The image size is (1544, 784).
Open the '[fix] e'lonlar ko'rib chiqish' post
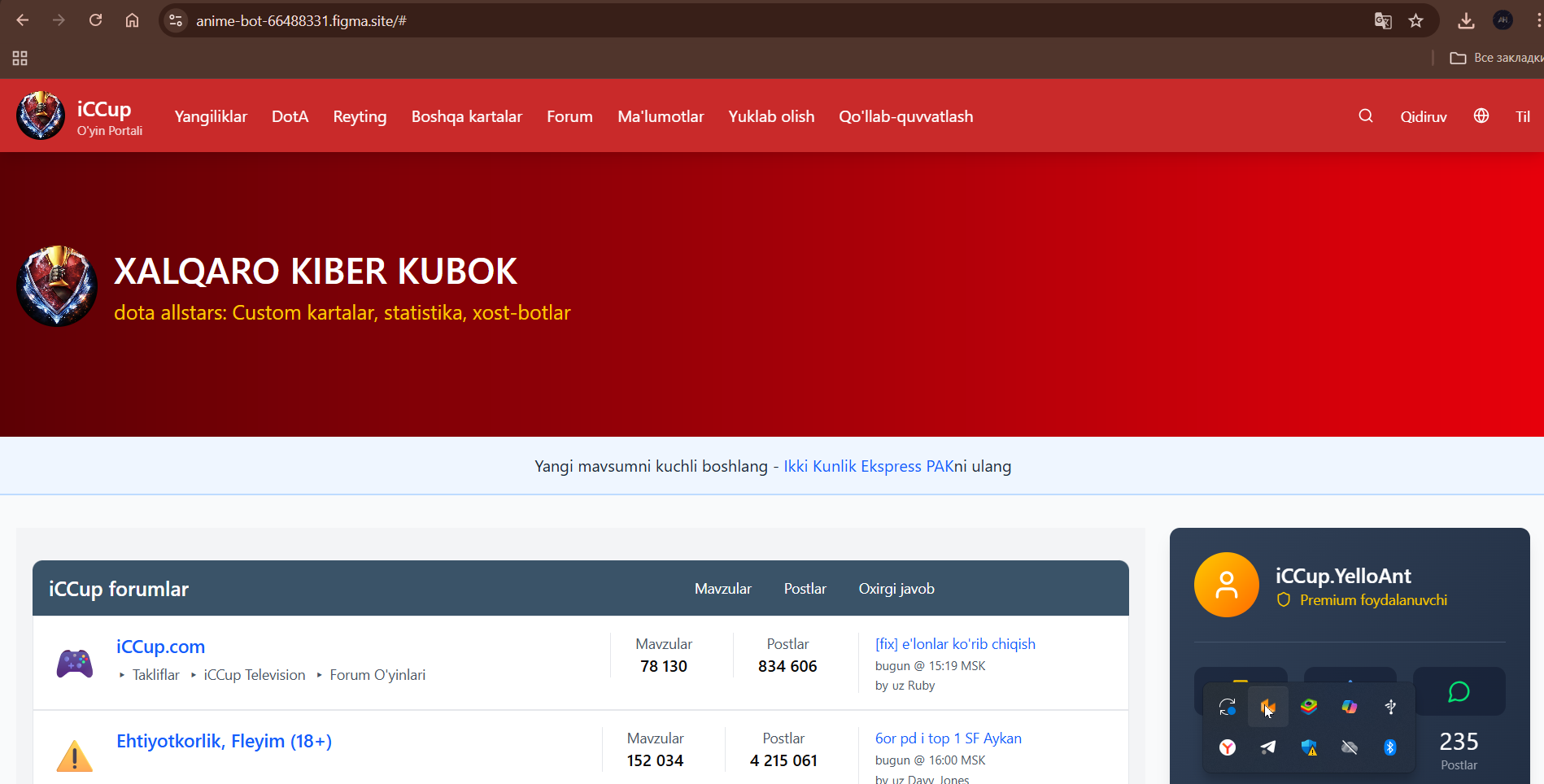coord(955,644)
